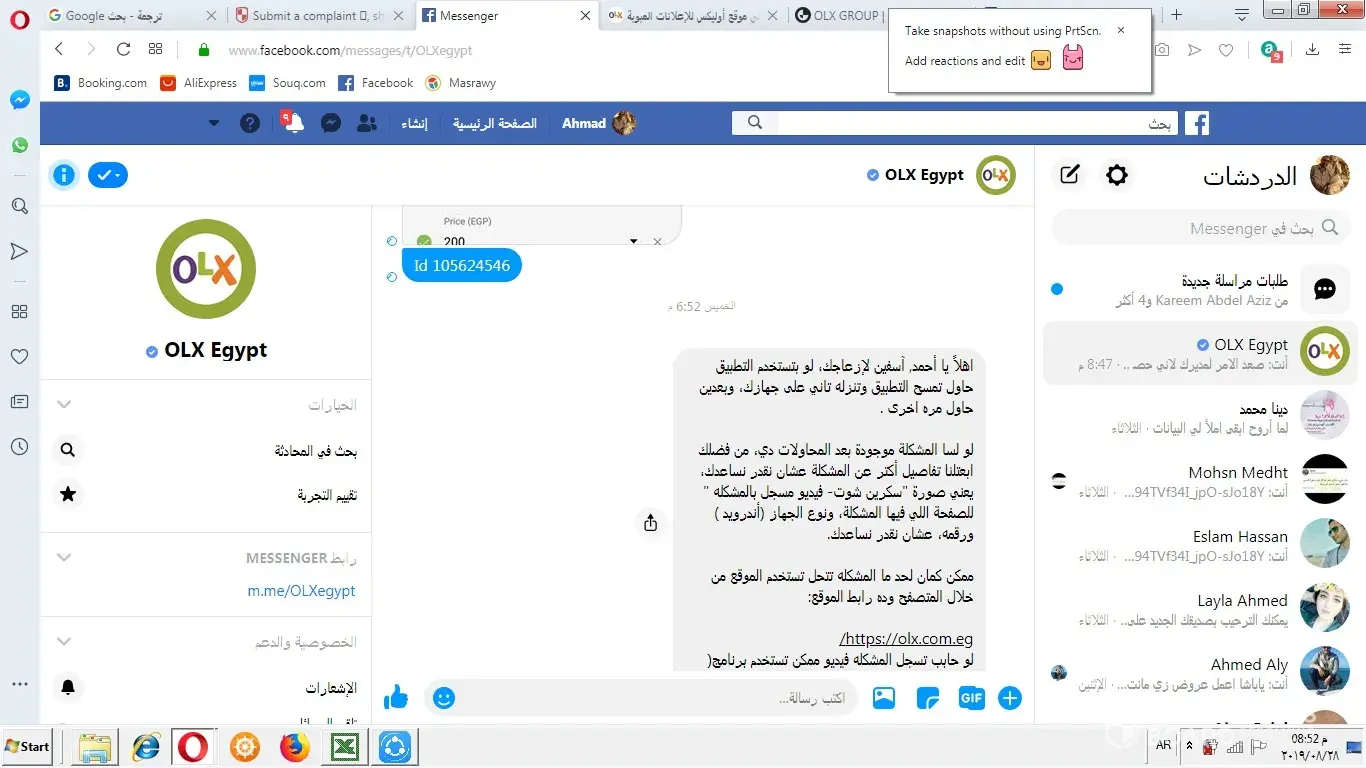Click the Messenger search field

coord(1200,228)
